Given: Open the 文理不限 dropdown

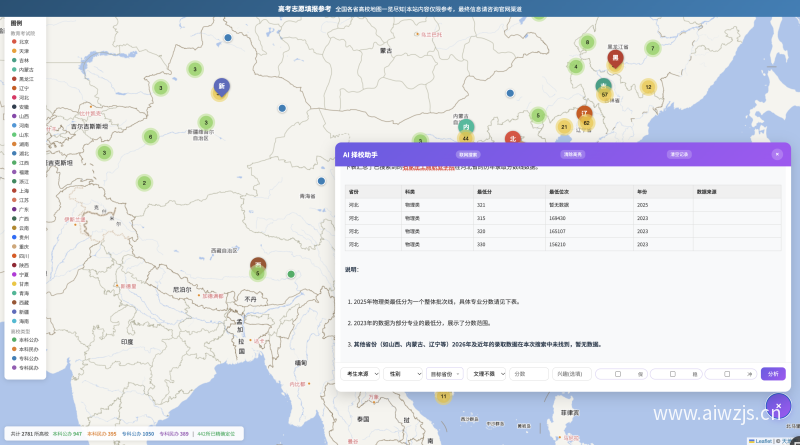Looking at the screenshot, I should pos(486,374).
